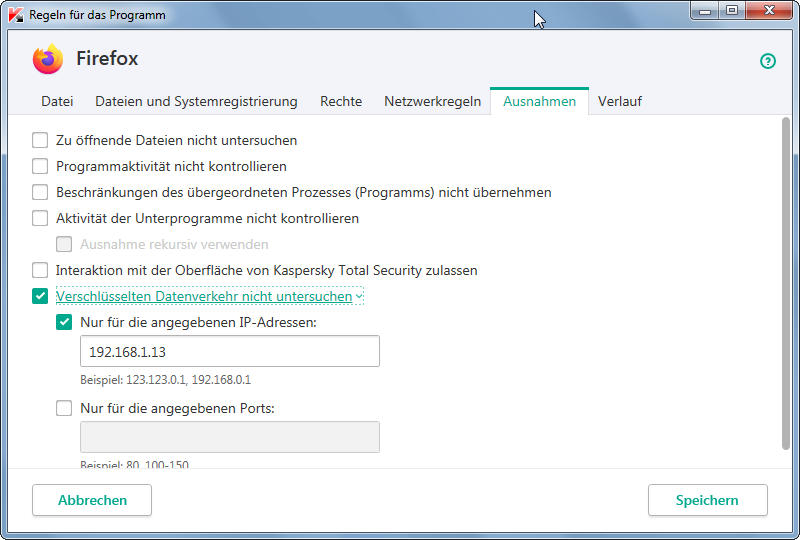Switch to the Rechte tab

tap(341, 101)
